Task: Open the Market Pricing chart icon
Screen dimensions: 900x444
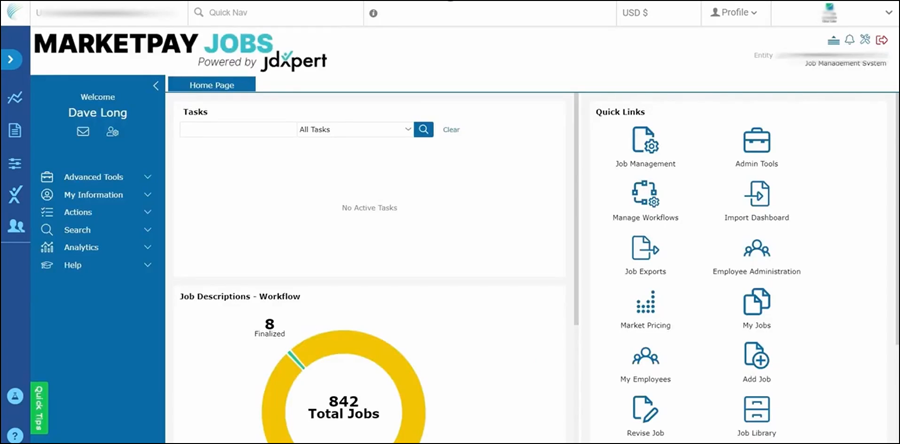Action: (x=645, y=302)
